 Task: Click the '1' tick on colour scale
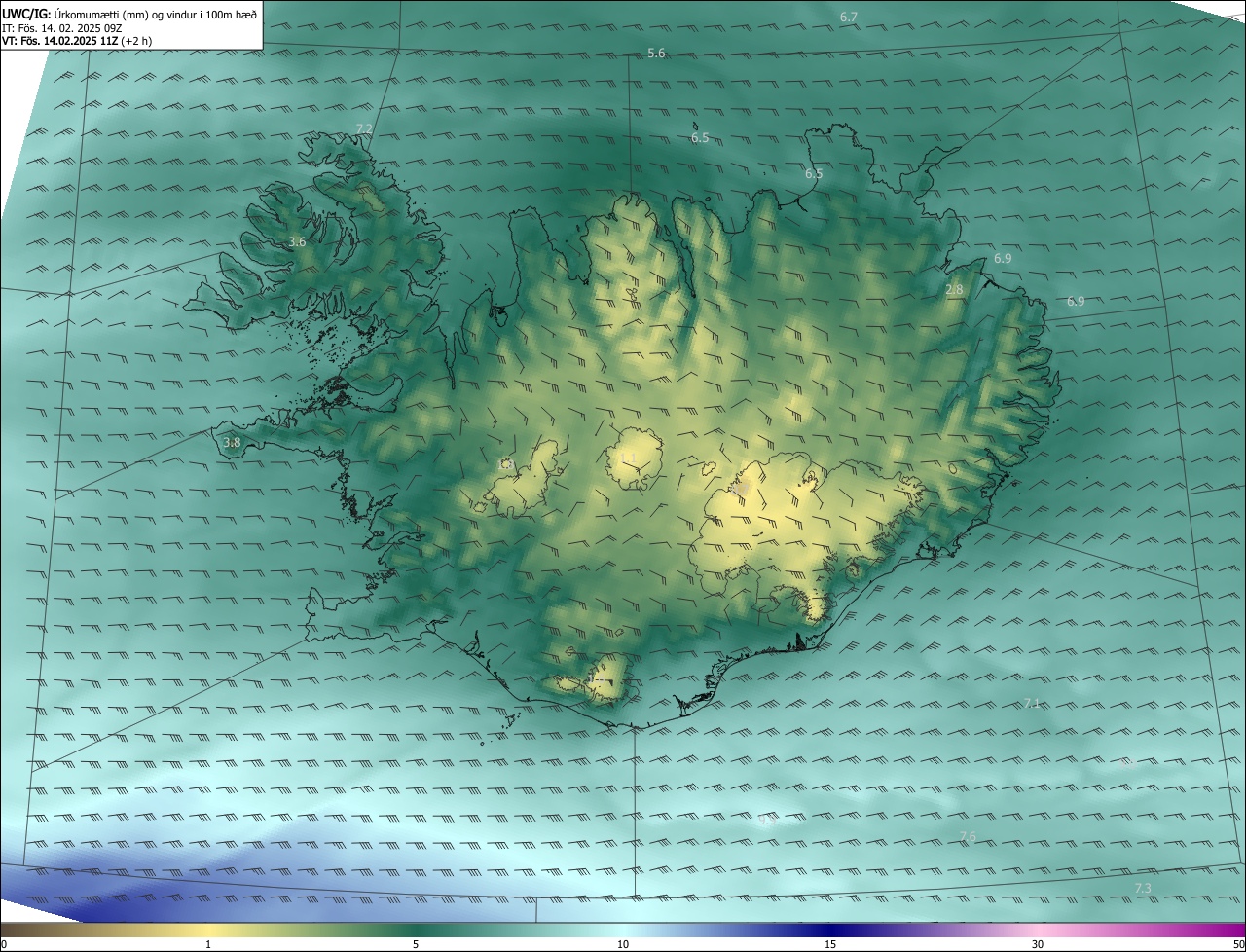tap(208, 945)
